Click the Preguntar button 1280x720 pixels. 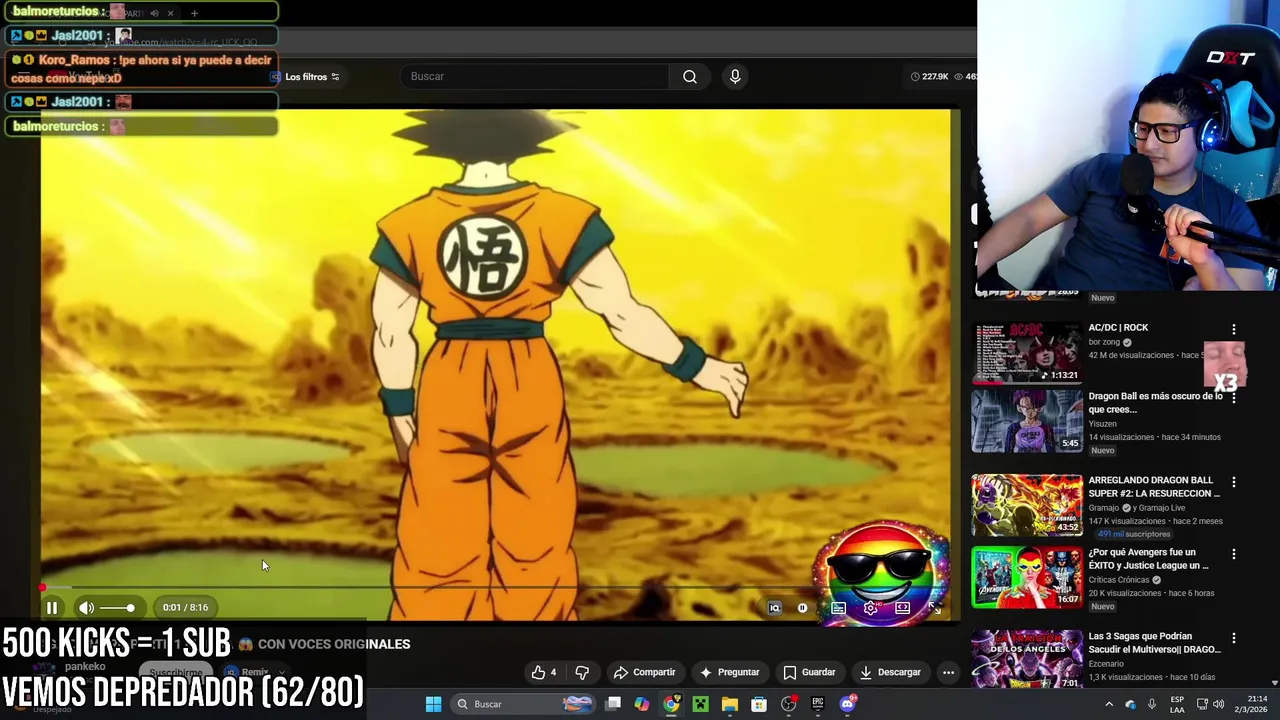[729, 672]
